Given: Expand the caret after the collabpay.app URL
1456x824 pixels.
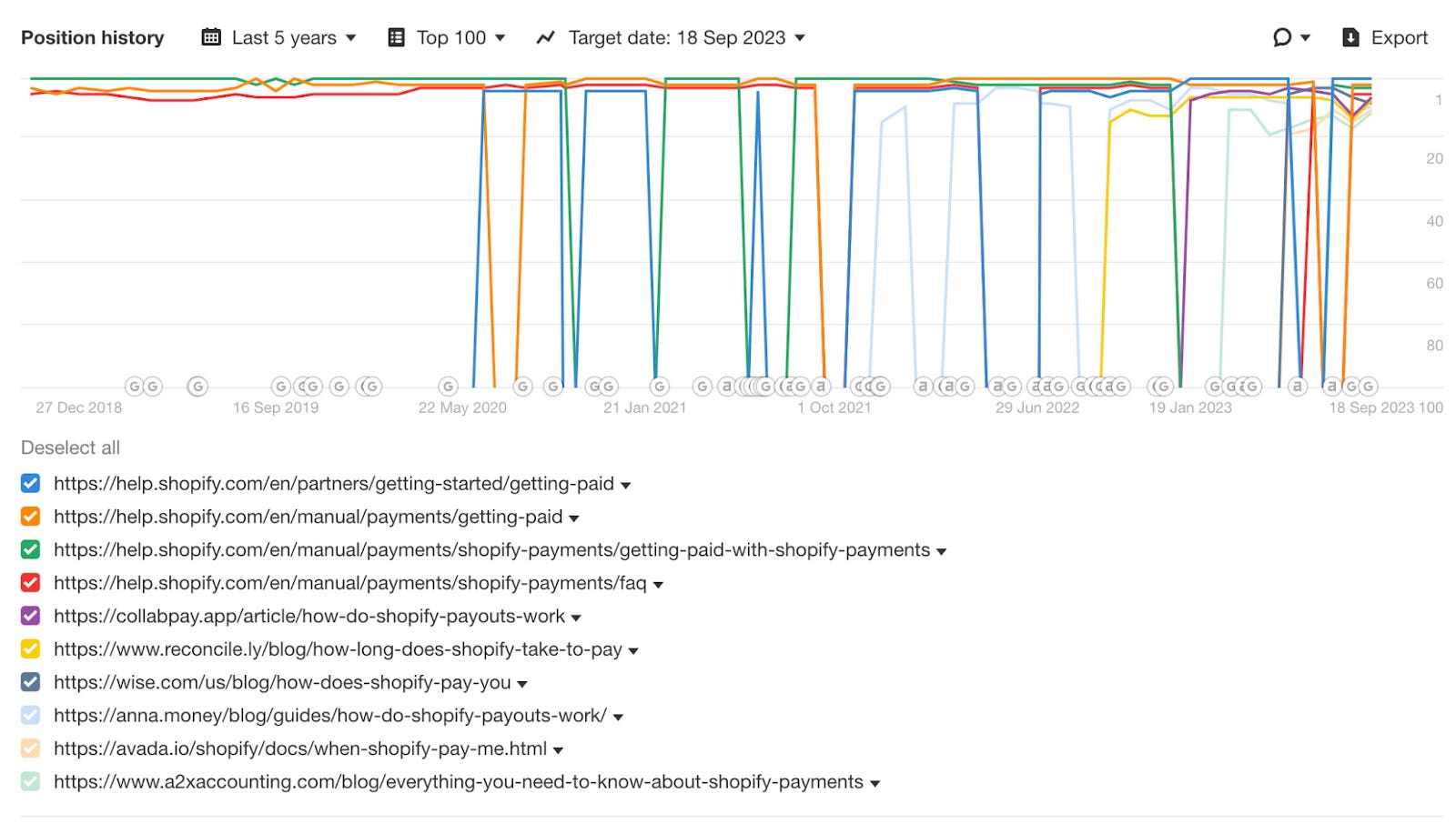Looking at the screenshot, I should (x=576, y=618).
